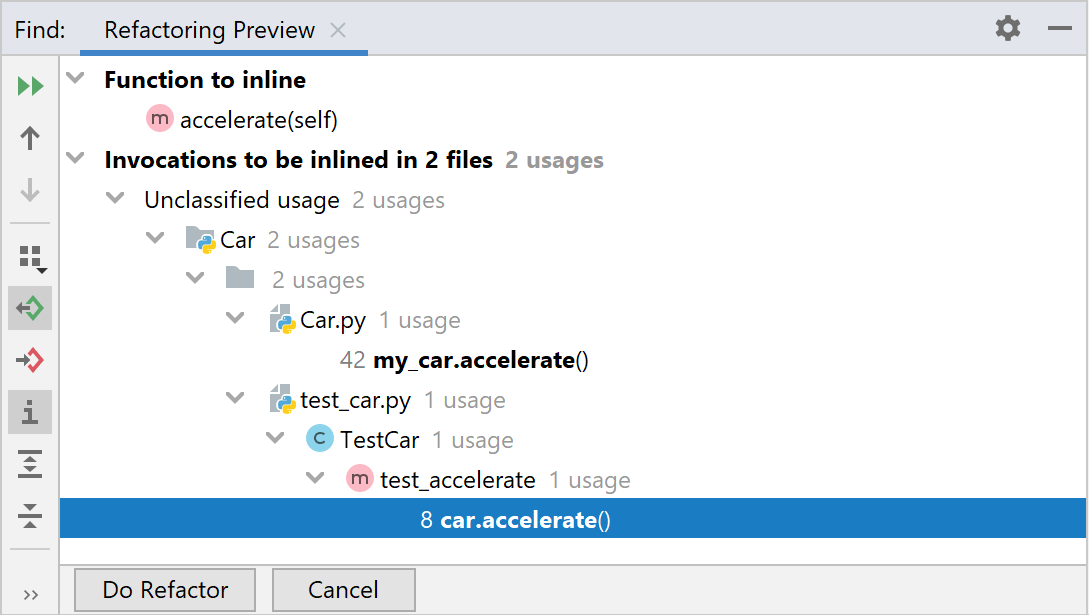Expand all tree nodes using toolbar icon

coord(30,464)
